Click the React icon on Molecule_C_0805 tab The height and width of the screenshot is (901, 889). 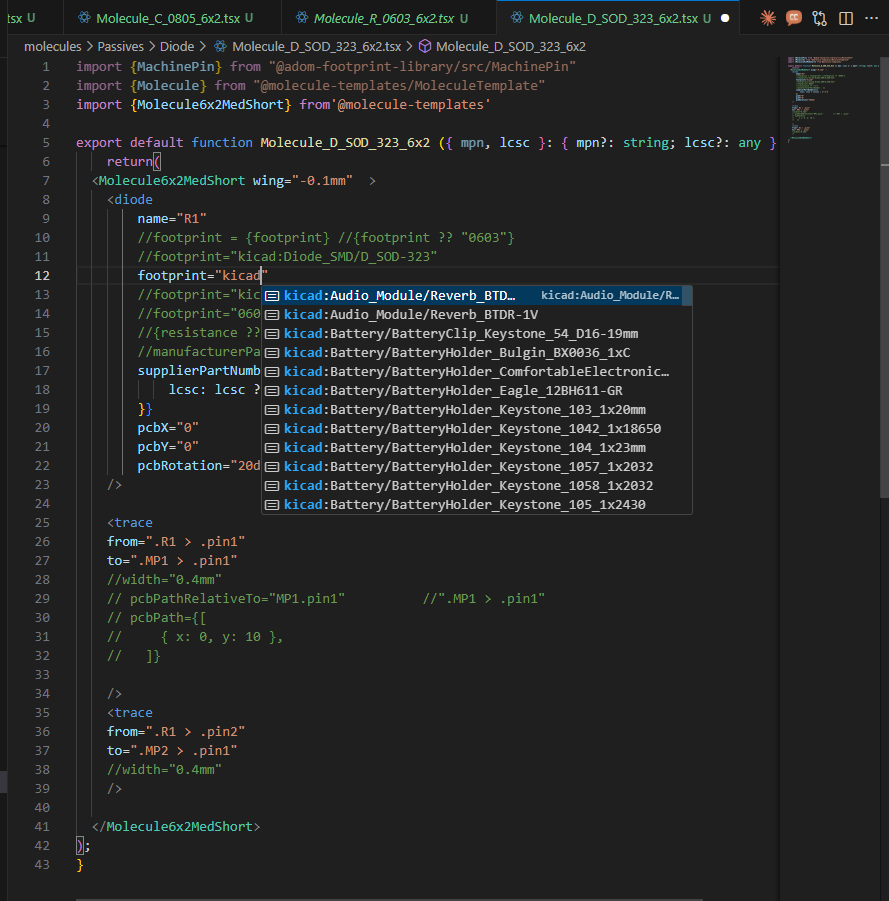(x=83, y=18)
